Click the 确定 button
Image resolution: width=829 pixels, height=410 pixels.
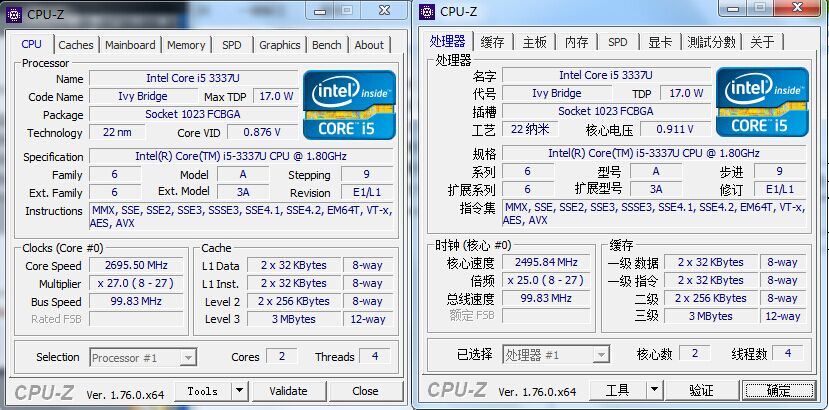click(x=779, y=390)
